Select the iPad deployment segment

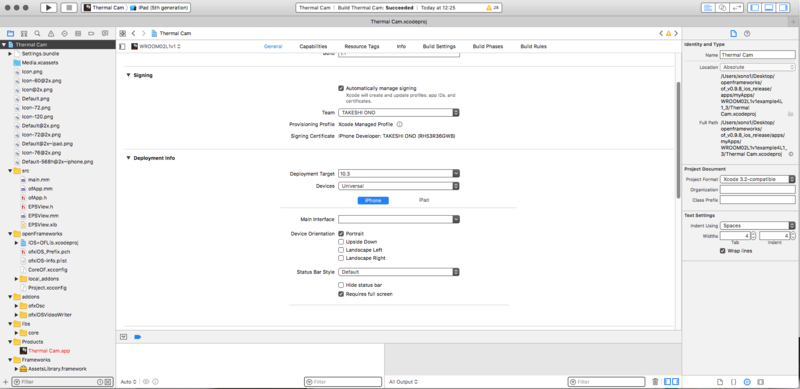pyautogui.click(x=423, y=200)
